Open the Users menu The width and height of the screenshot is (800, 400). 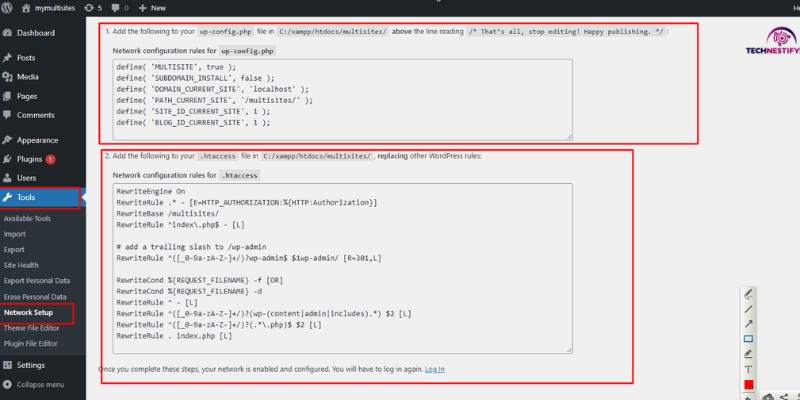point(27,178)
